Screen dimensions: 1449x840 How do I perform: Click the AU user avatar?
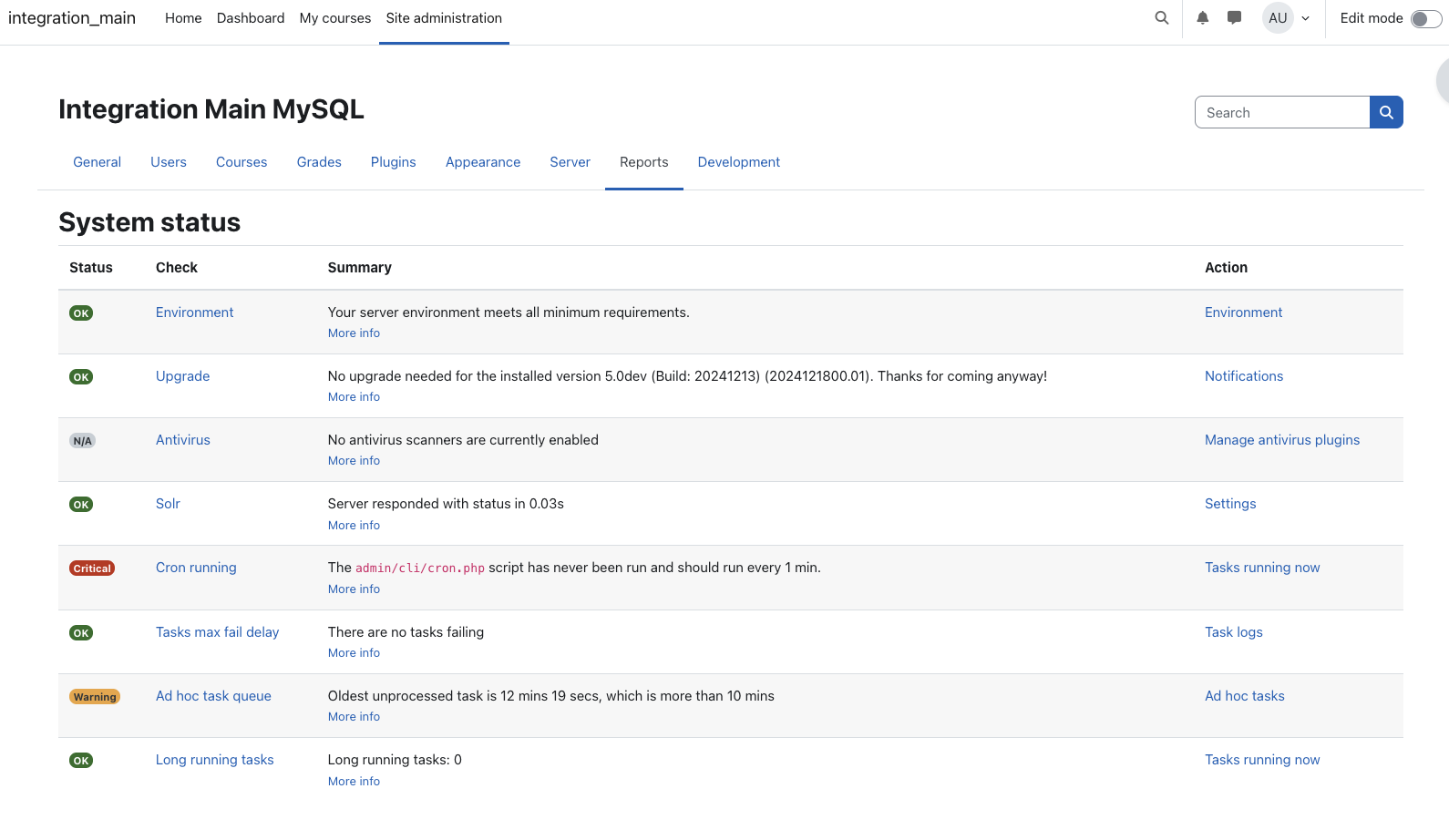[1278, 18]
